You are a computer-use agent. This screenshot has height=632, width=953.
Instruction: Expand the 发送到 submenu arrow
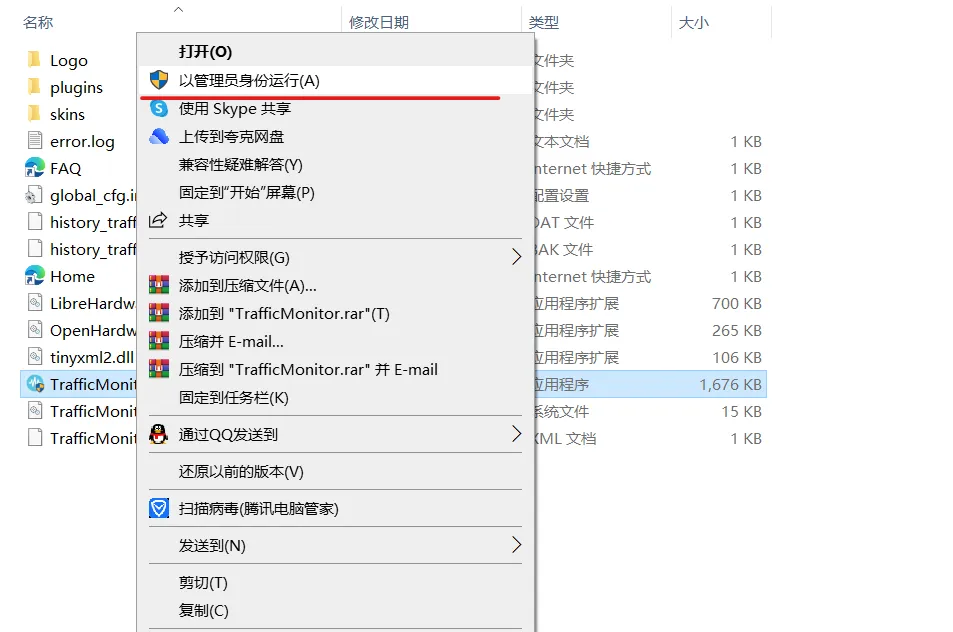(x=516, y=546)
